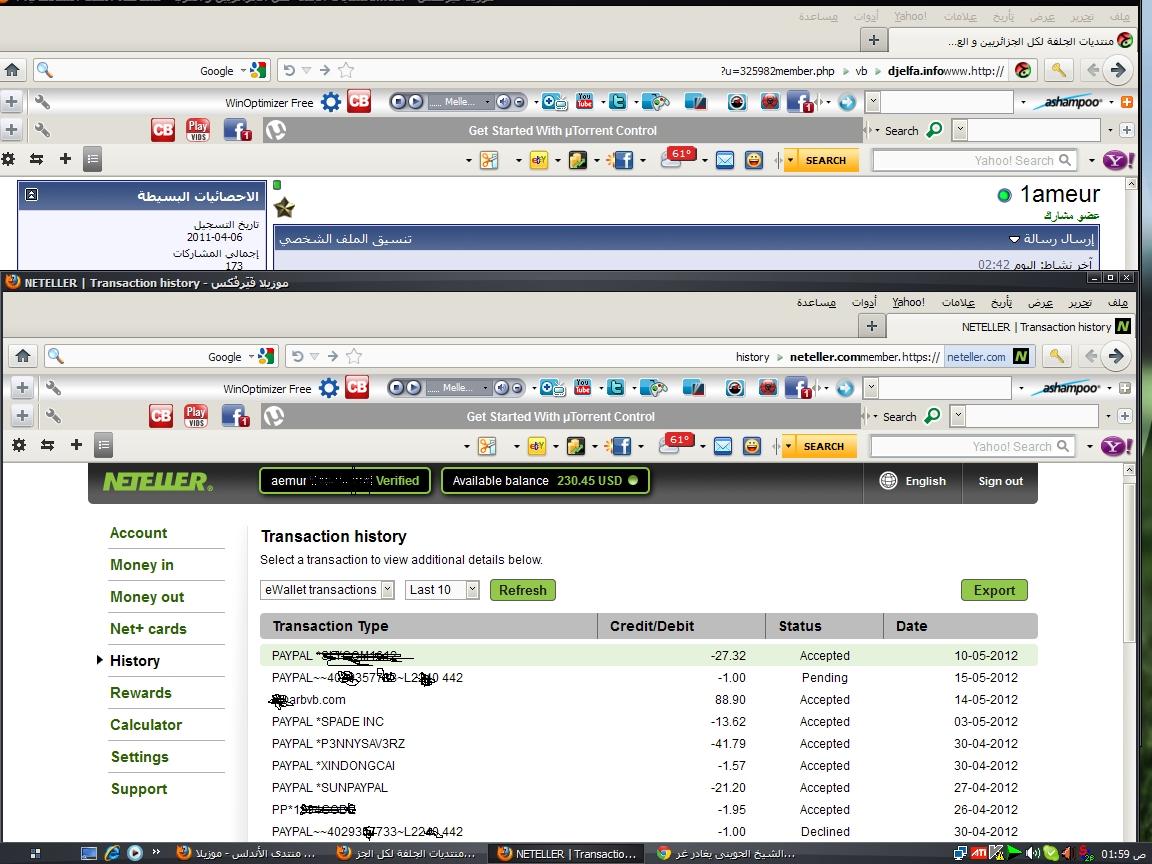This screenshot has width=1152, height=864.
Task: Click the Available balance 230.45 USD indicator
Action: pyautogui.click(x=545, y=480)
